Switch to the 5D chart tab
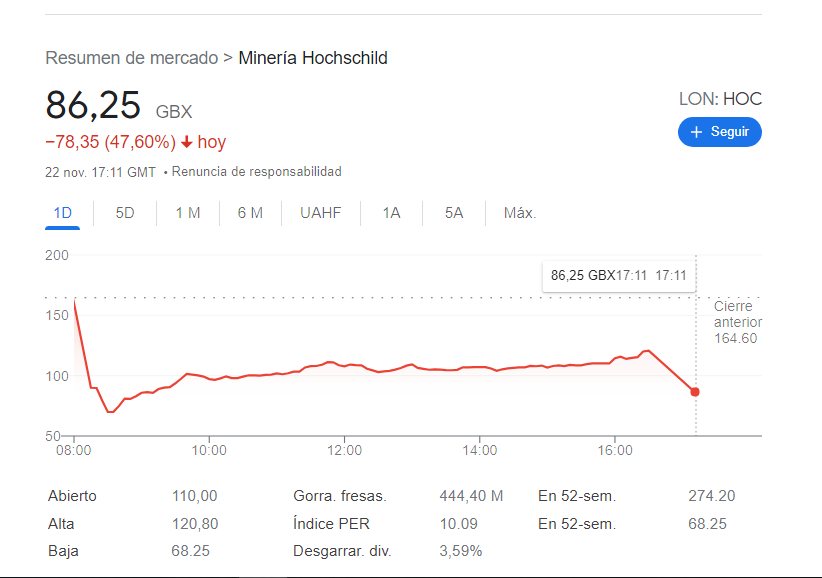The image size is (822, 578). pos(125,213)
